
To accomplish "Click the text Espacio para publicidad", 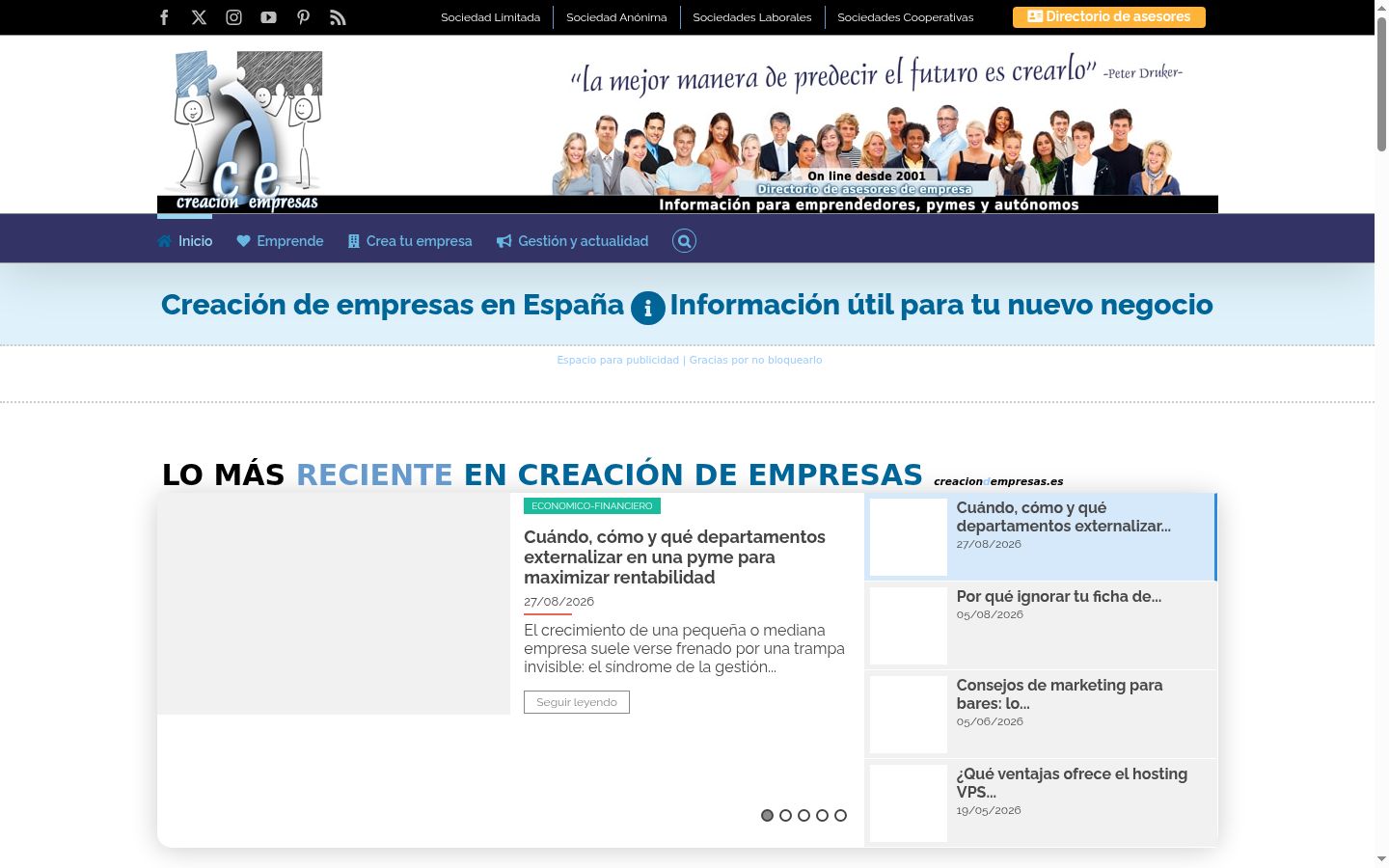I will click(618, 360).
